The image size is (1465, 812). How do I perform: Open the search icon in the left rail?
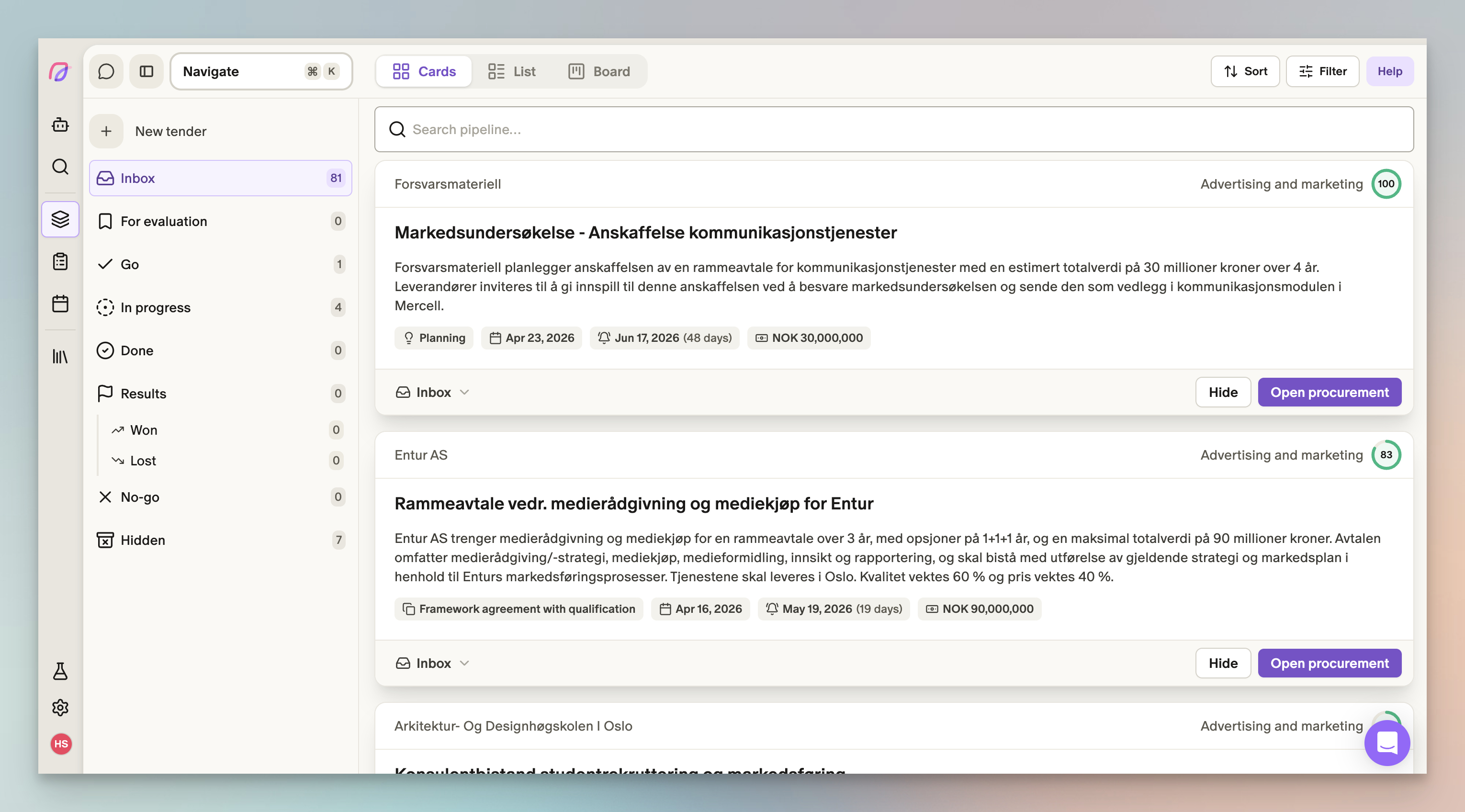pyautogui.click(x=60, y=167)
